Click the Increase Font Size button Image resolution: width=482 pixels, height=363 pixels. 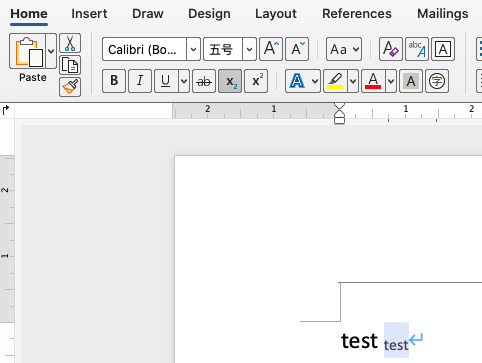(x=271, y=49)
